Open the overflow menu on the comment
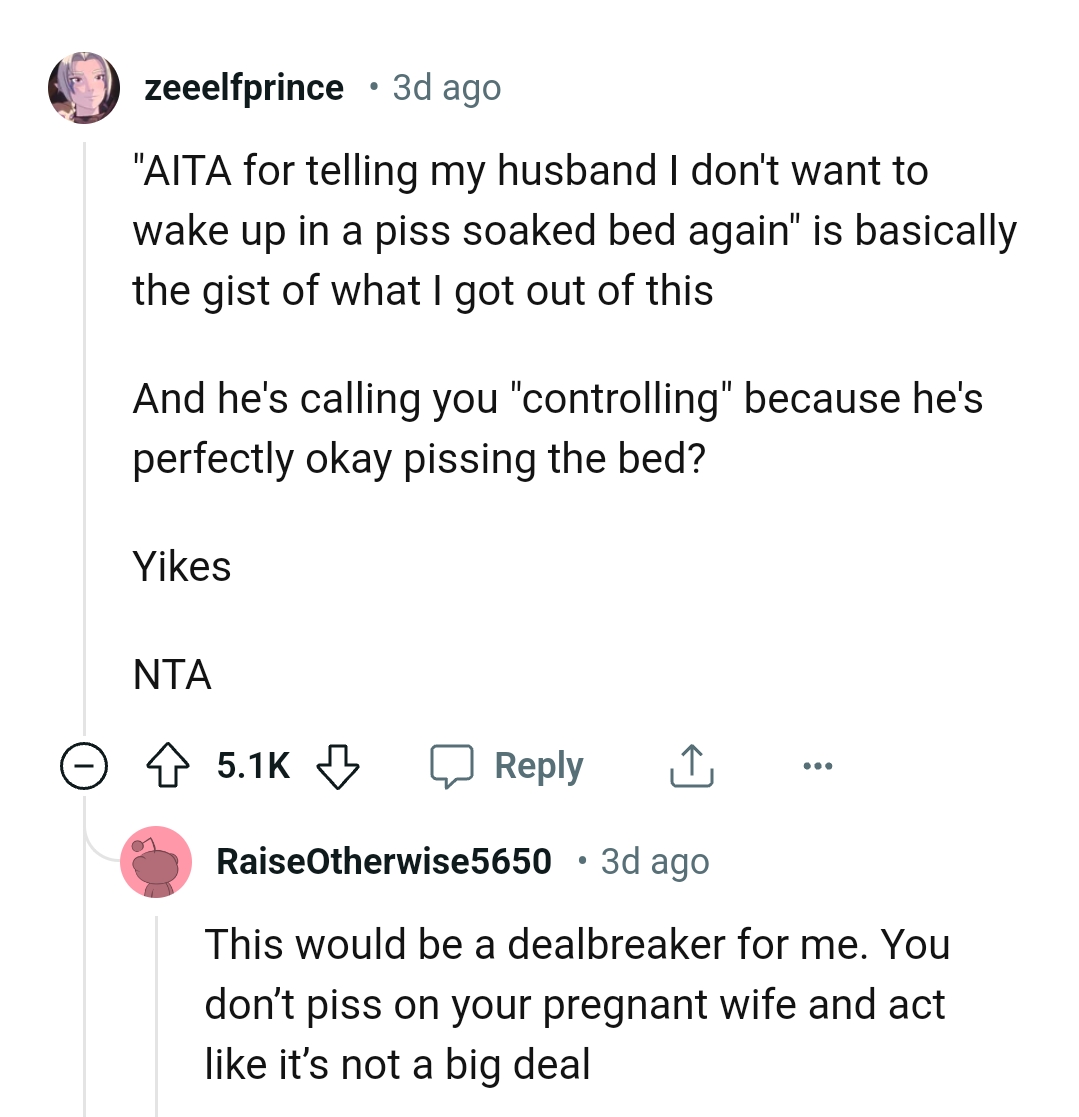This screenshot has width=1079, height=1117. coord(818,765)
